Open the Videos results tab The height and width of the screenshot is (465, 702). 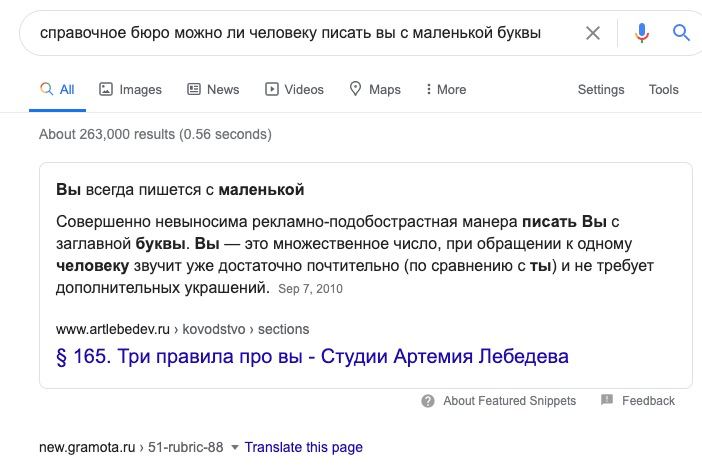[x=294, y=89]
